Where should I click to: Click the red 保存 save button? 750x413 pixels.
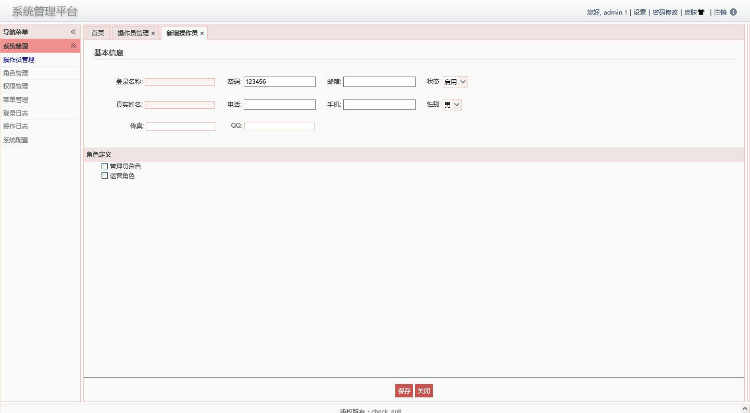click(x=404, y=391)
